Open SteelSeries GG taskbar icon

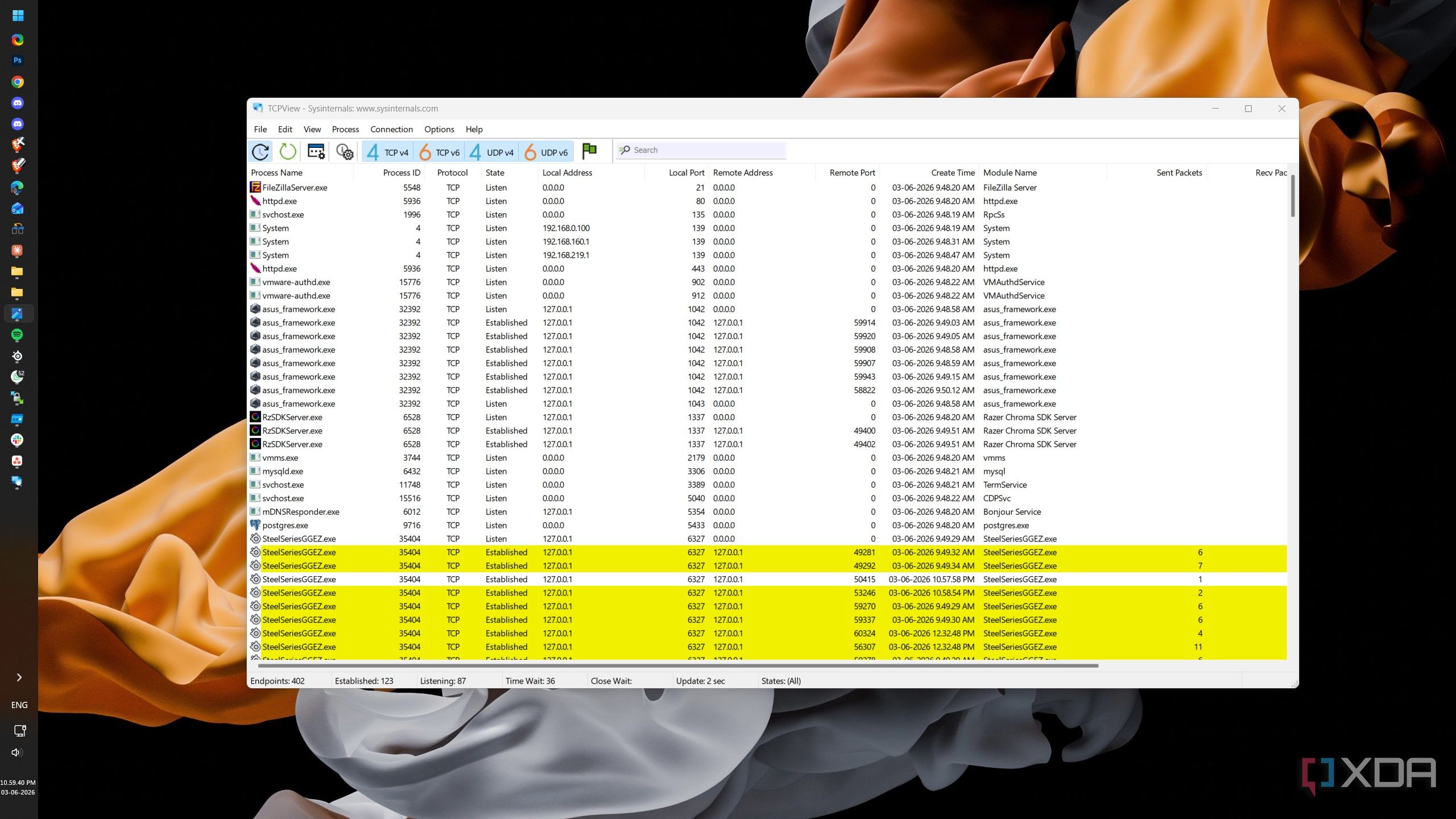click(17, 356)
